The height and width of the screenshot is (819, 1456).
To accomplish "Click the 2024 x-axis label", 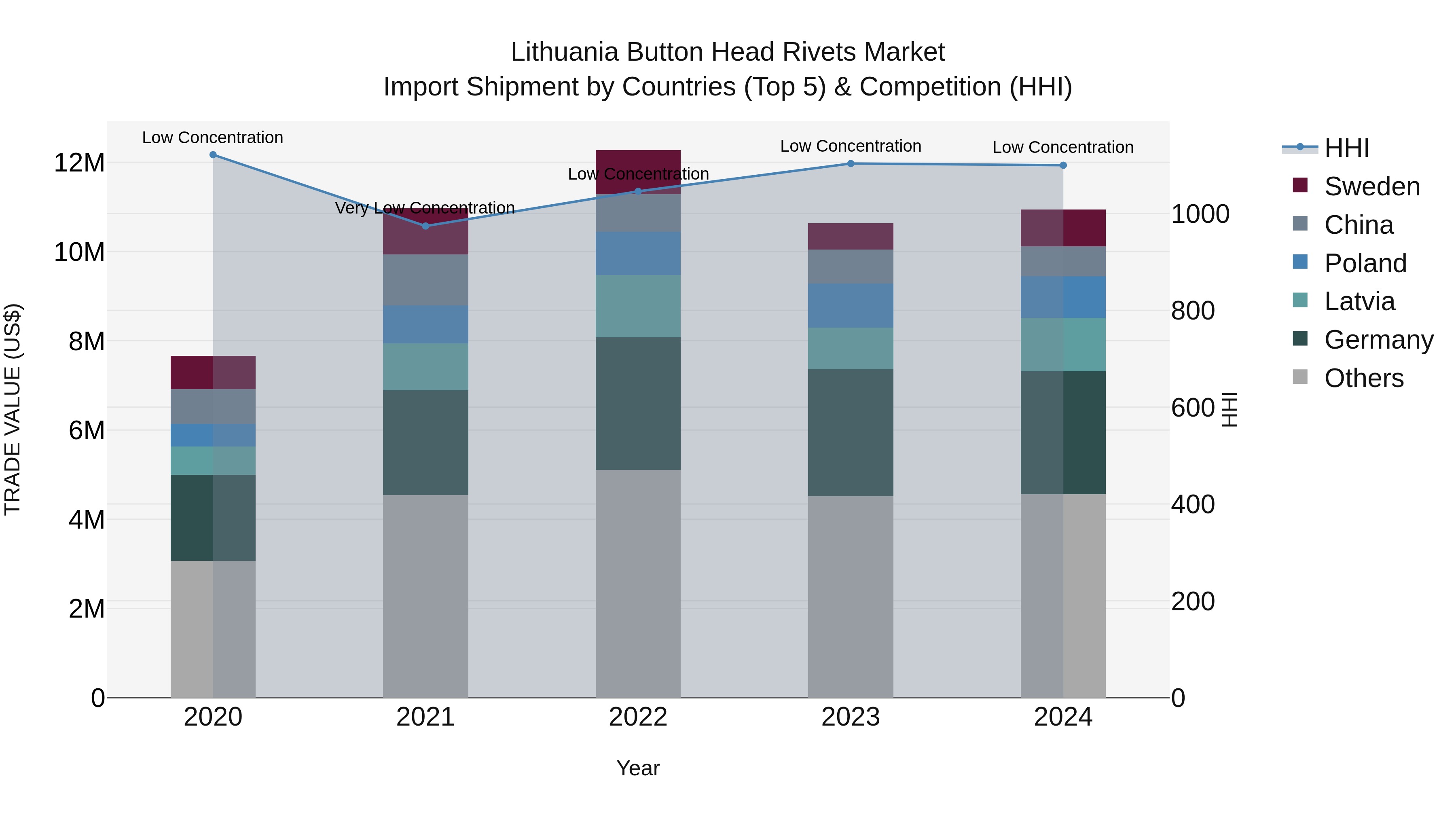I will coord(1063,717).
